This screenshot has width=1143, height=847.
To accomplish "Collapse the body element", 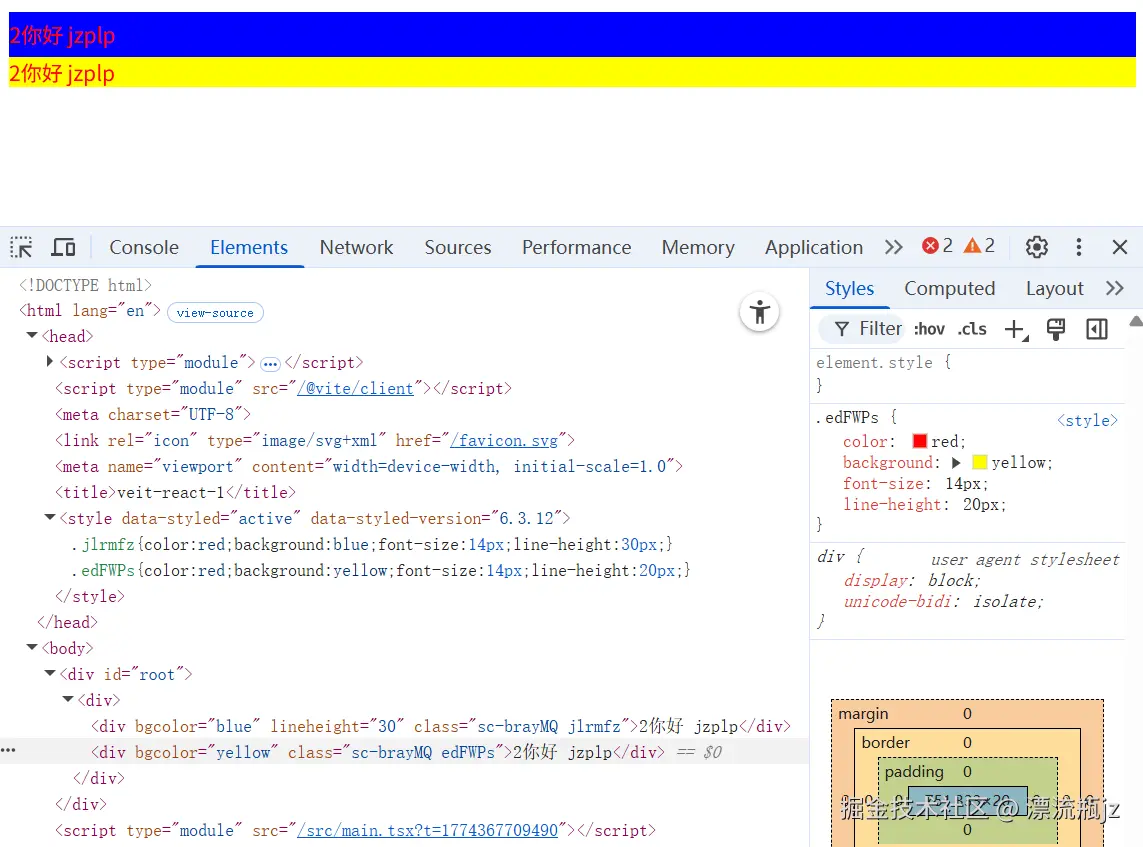I will coord(31,648).
